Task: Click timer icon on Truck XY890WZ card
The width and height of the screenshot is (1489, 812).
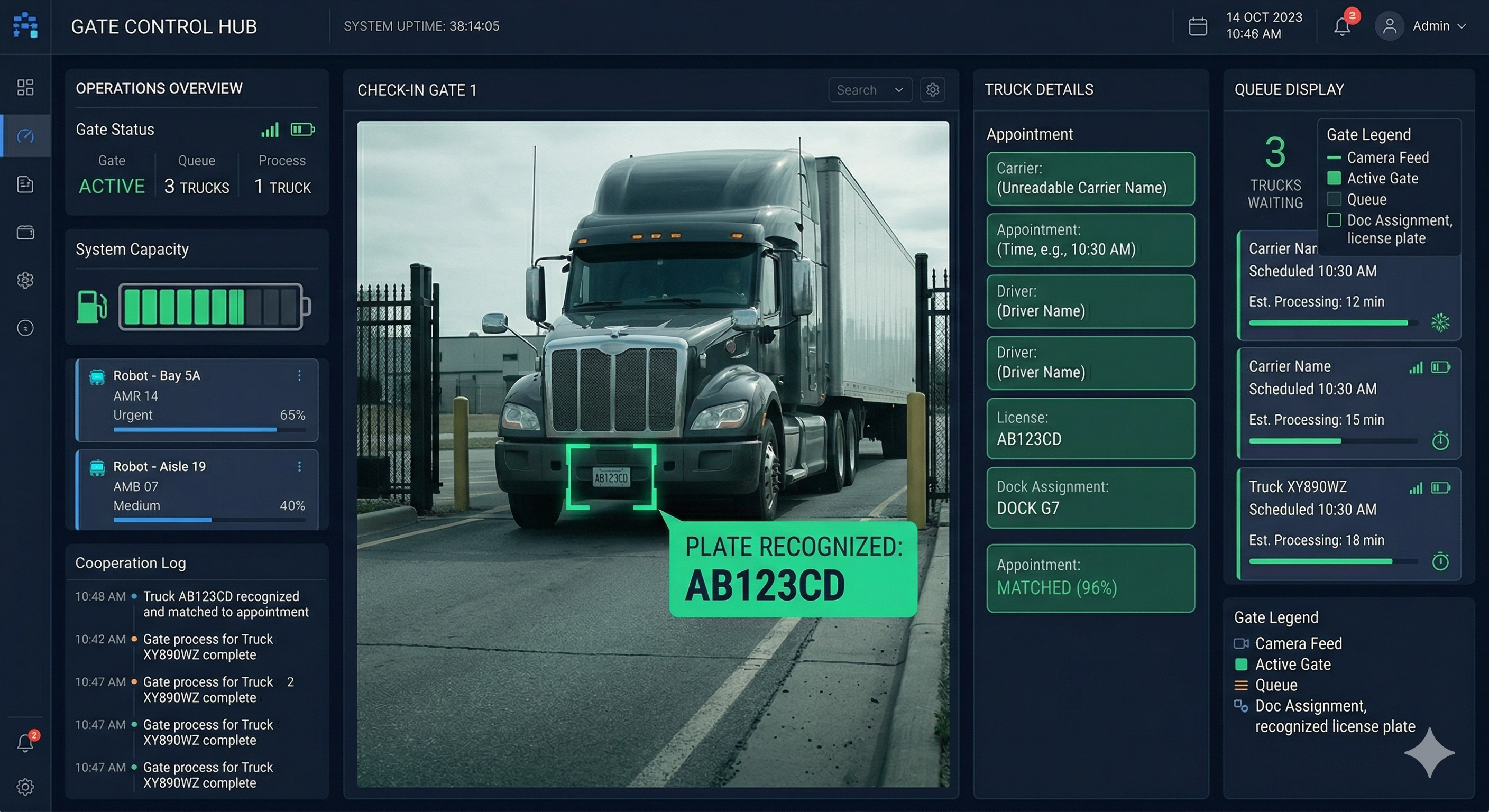Action: 1440,561
